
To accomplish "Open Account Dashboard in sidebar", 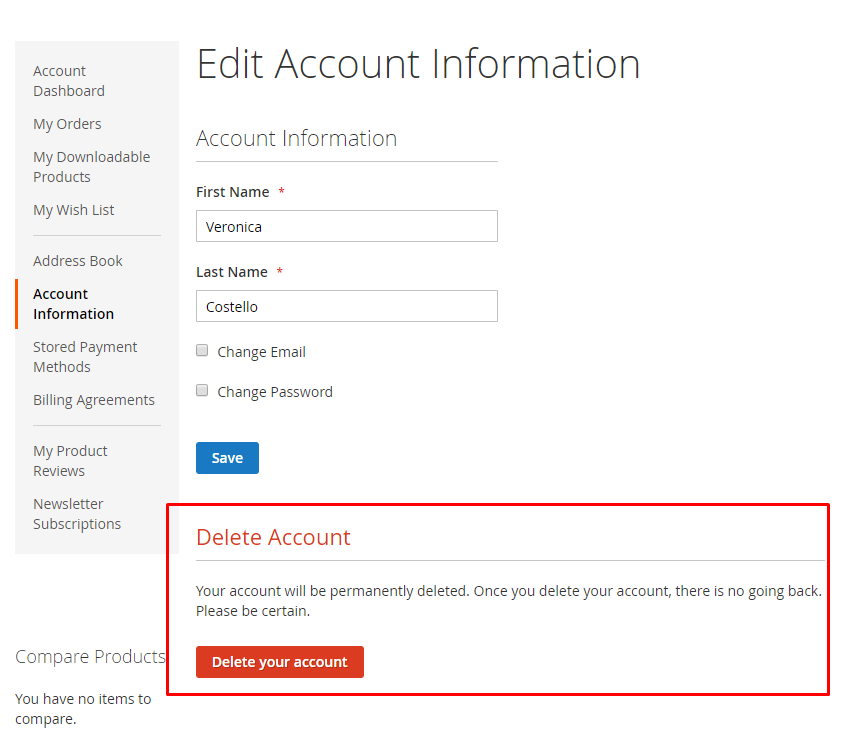I will (x=68, y=81).
